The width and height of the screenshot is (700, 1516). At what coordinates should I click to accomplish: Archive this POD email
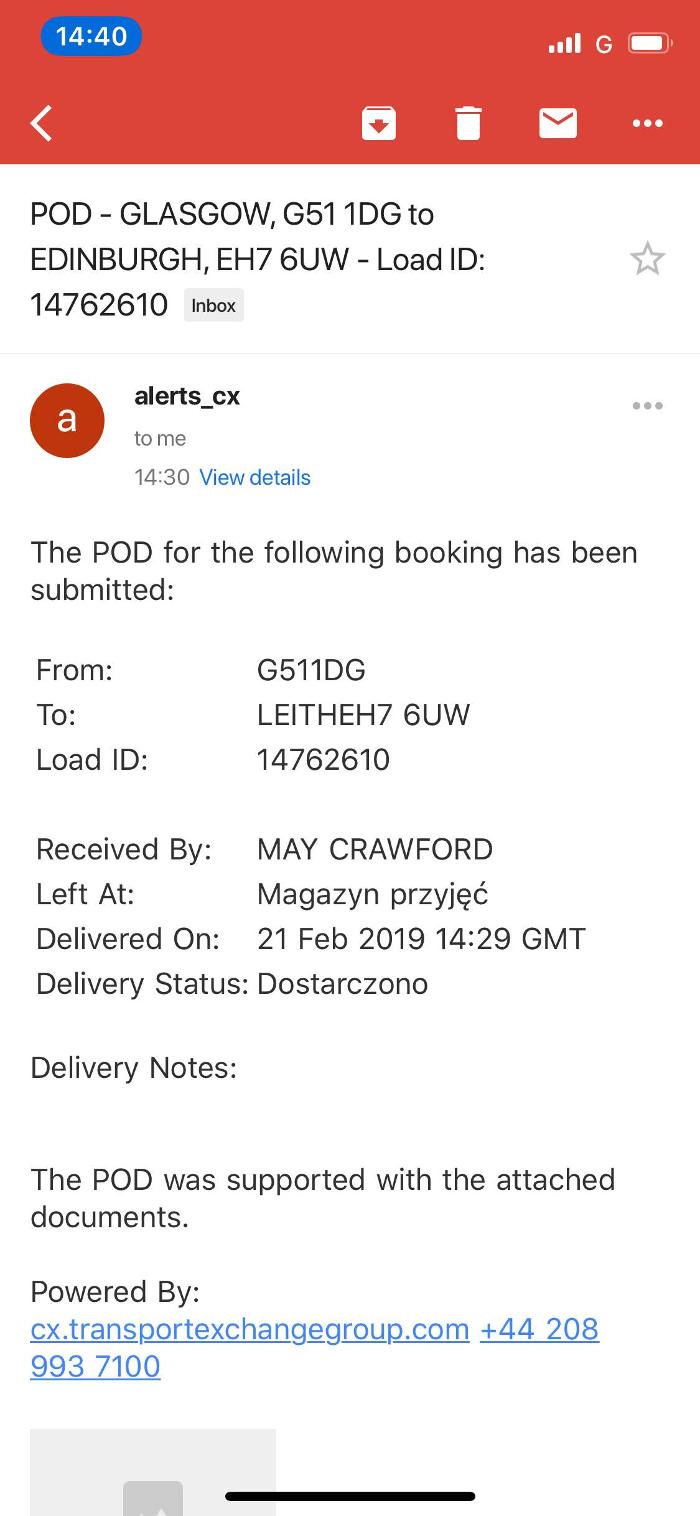coord(378,123)
